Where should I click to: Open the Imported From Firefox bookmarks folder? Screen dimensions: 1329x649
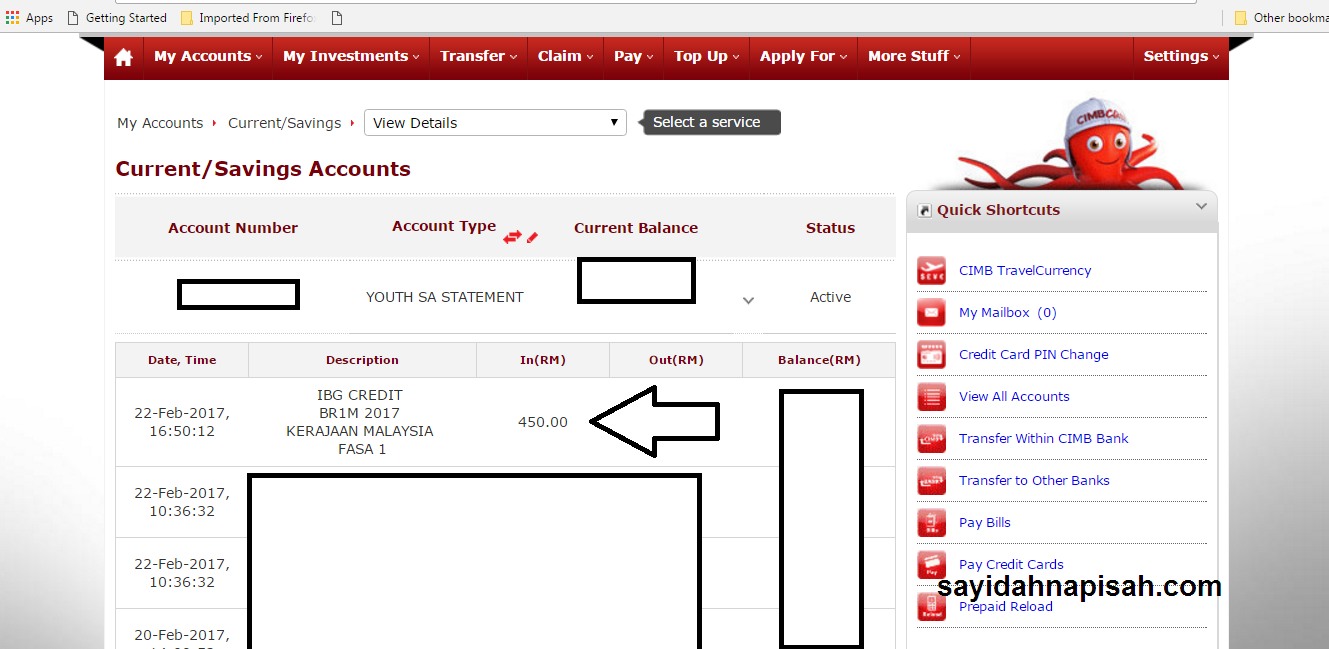pyautogui.click(x=249, y=17)
